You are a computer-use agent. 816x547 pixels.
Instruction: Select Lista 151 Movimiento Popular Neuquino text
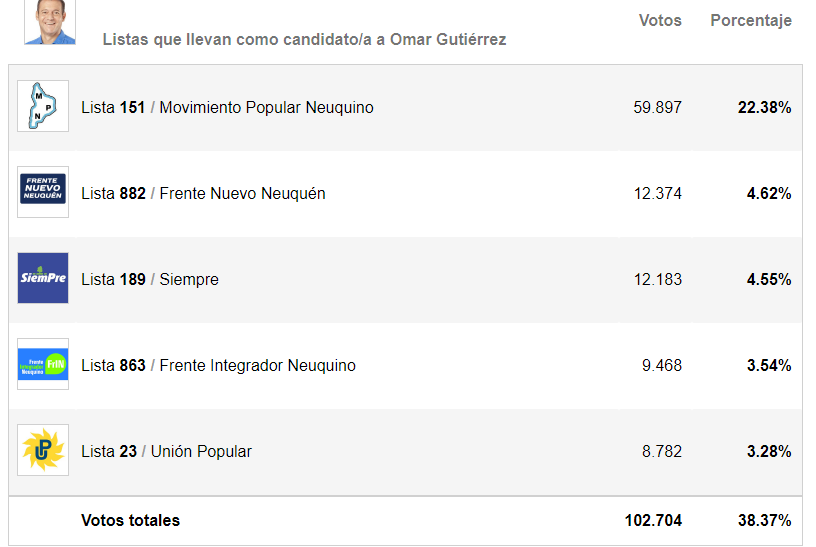227,107
